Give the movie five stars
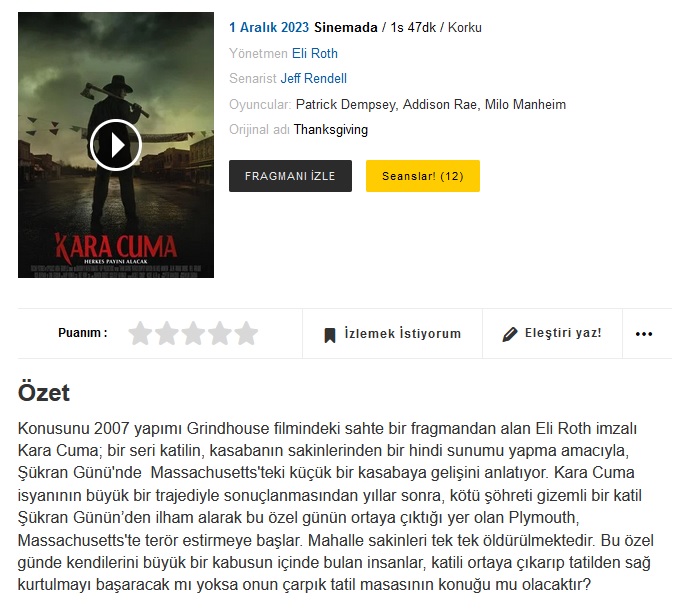This screenshot has height=614, width=681. pos(246,333)
